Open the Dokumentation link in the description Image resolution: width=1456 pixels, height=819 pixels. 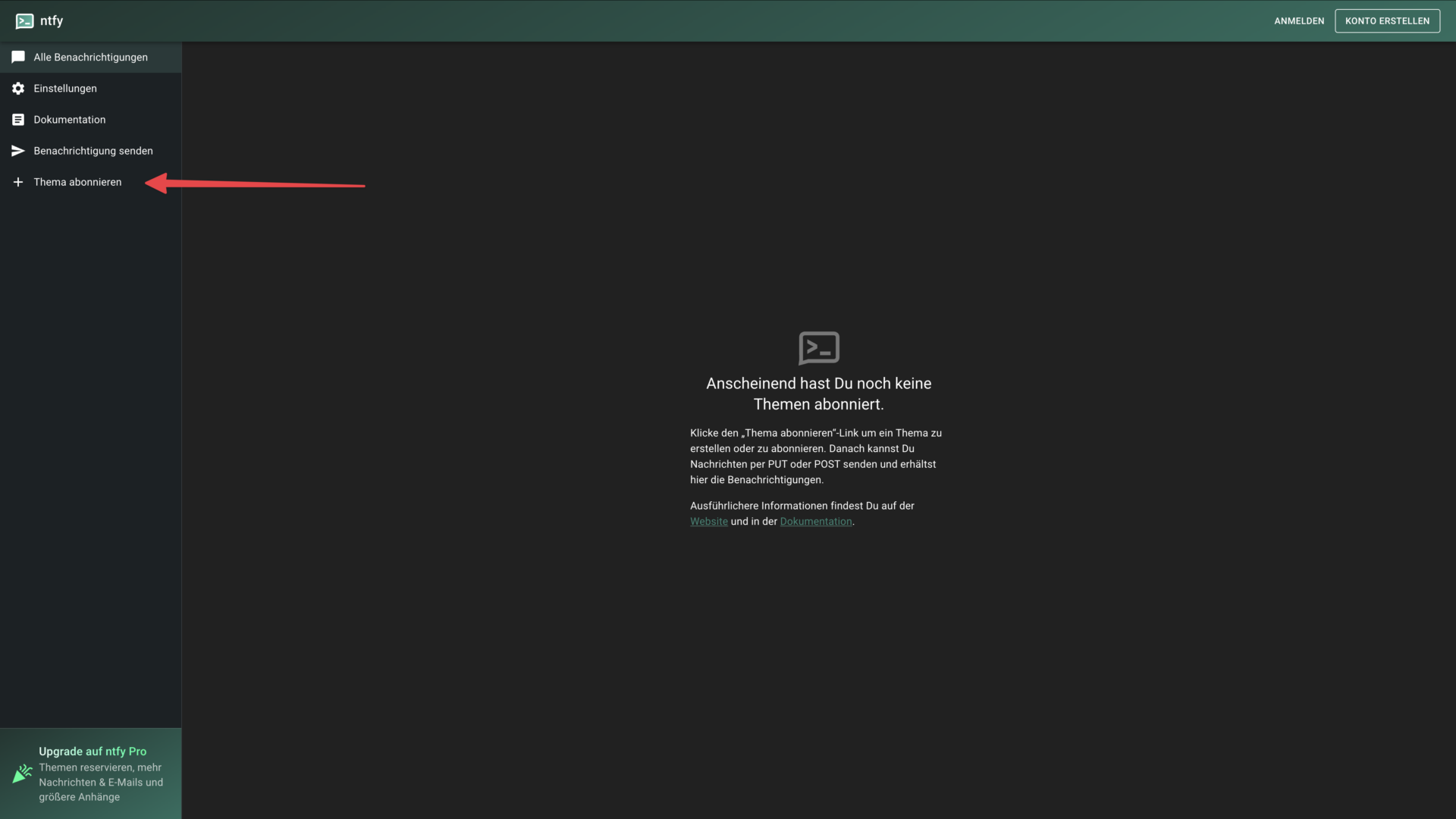tap(815, 521)
